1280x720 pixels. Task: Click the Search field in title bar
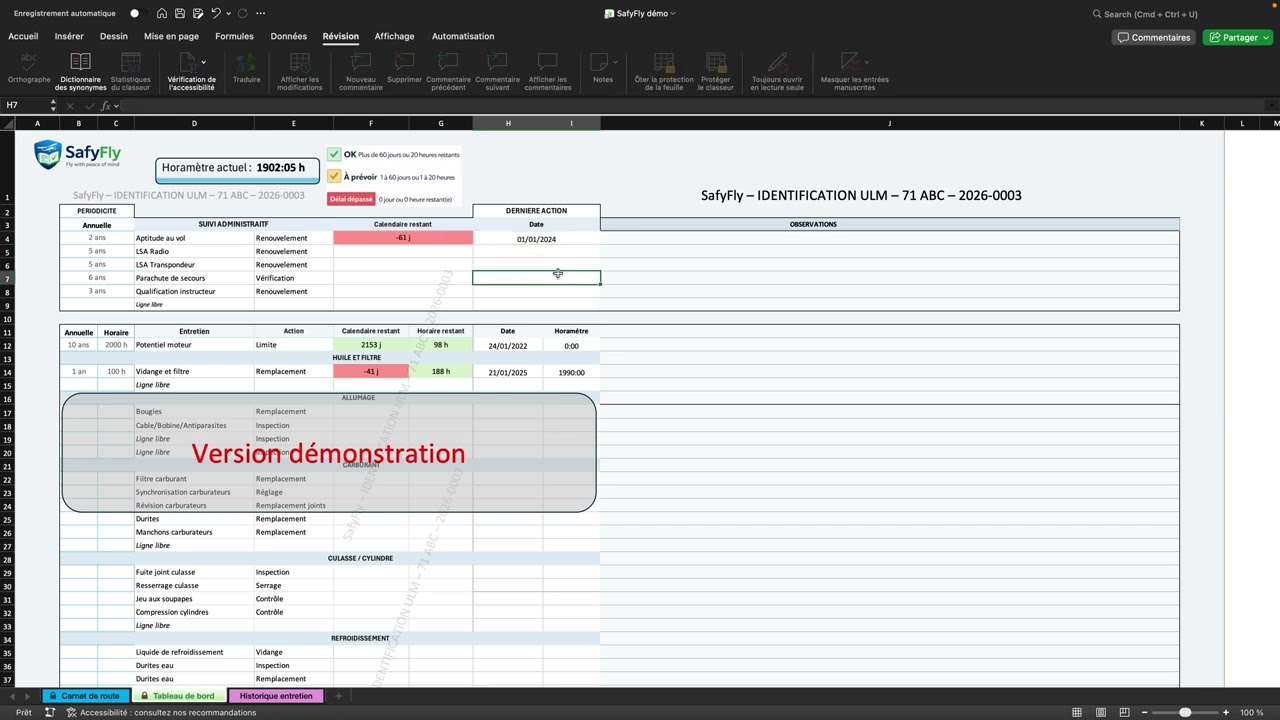pyautogui.click(x=1145, y=14)
